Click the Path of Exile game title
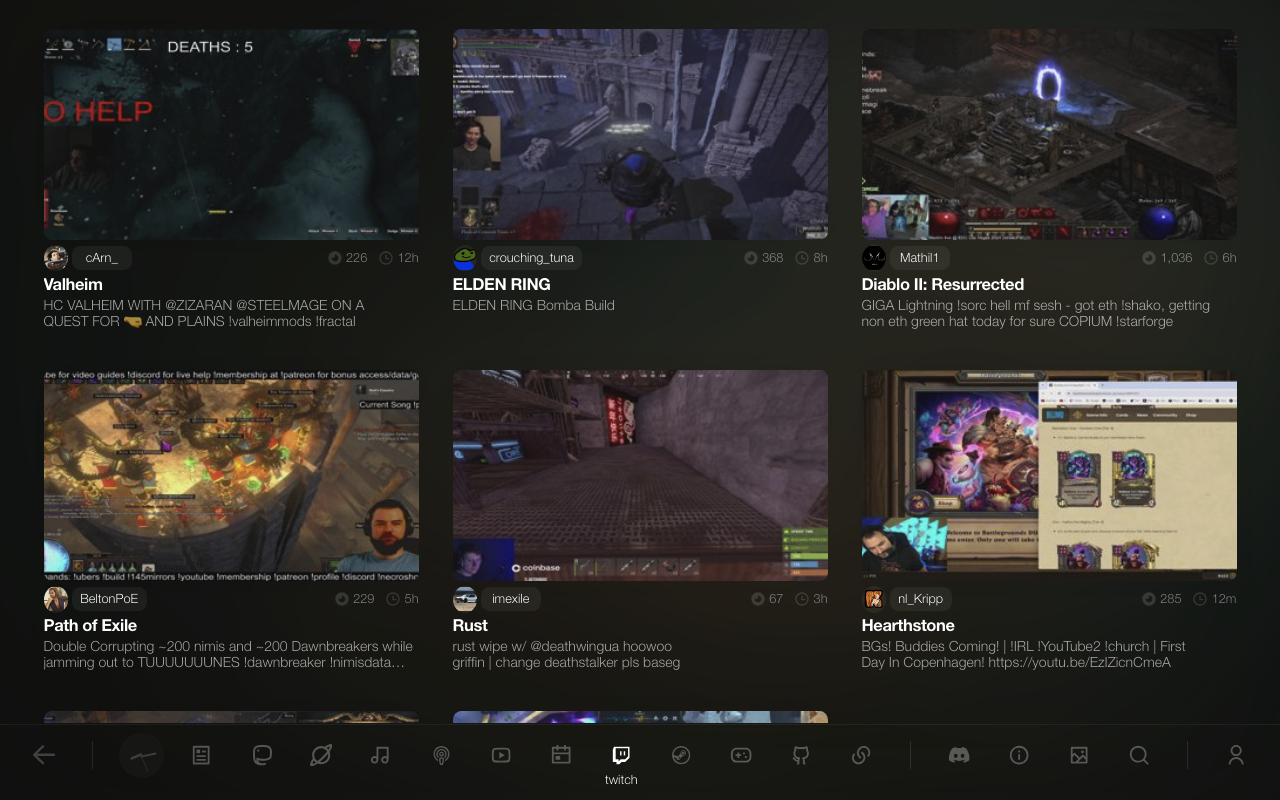The height and width of the screenshot is (800, 1280). point(90,625)
